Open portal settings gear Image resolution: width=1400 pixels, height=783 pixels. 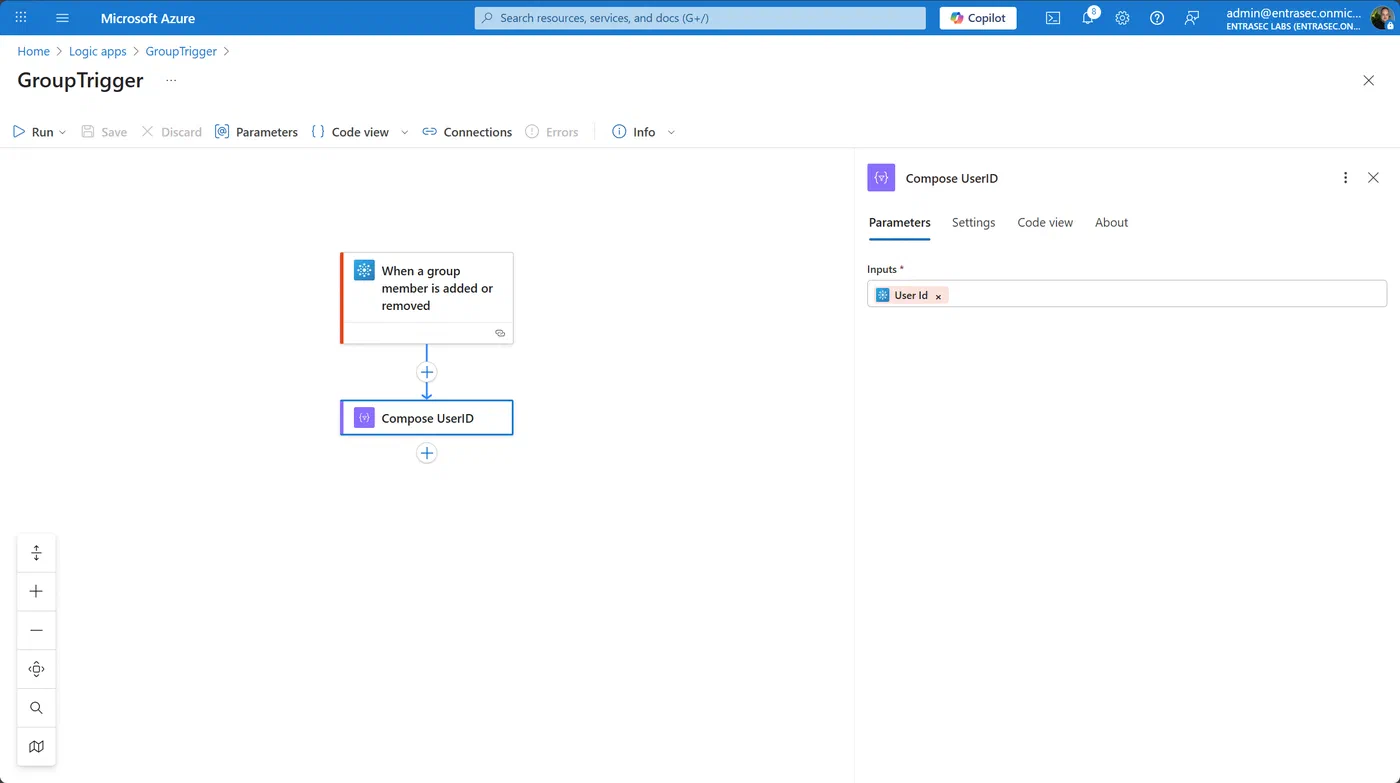coord(1122,18)
